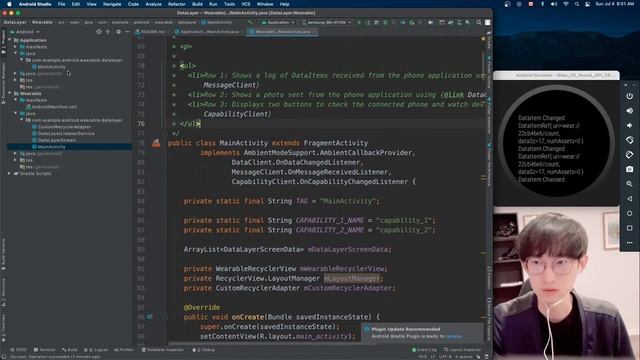The height and width of the screenshot is (360, 640).
Task: Decrease emulator volume
Action: click(x=629, y=125)
